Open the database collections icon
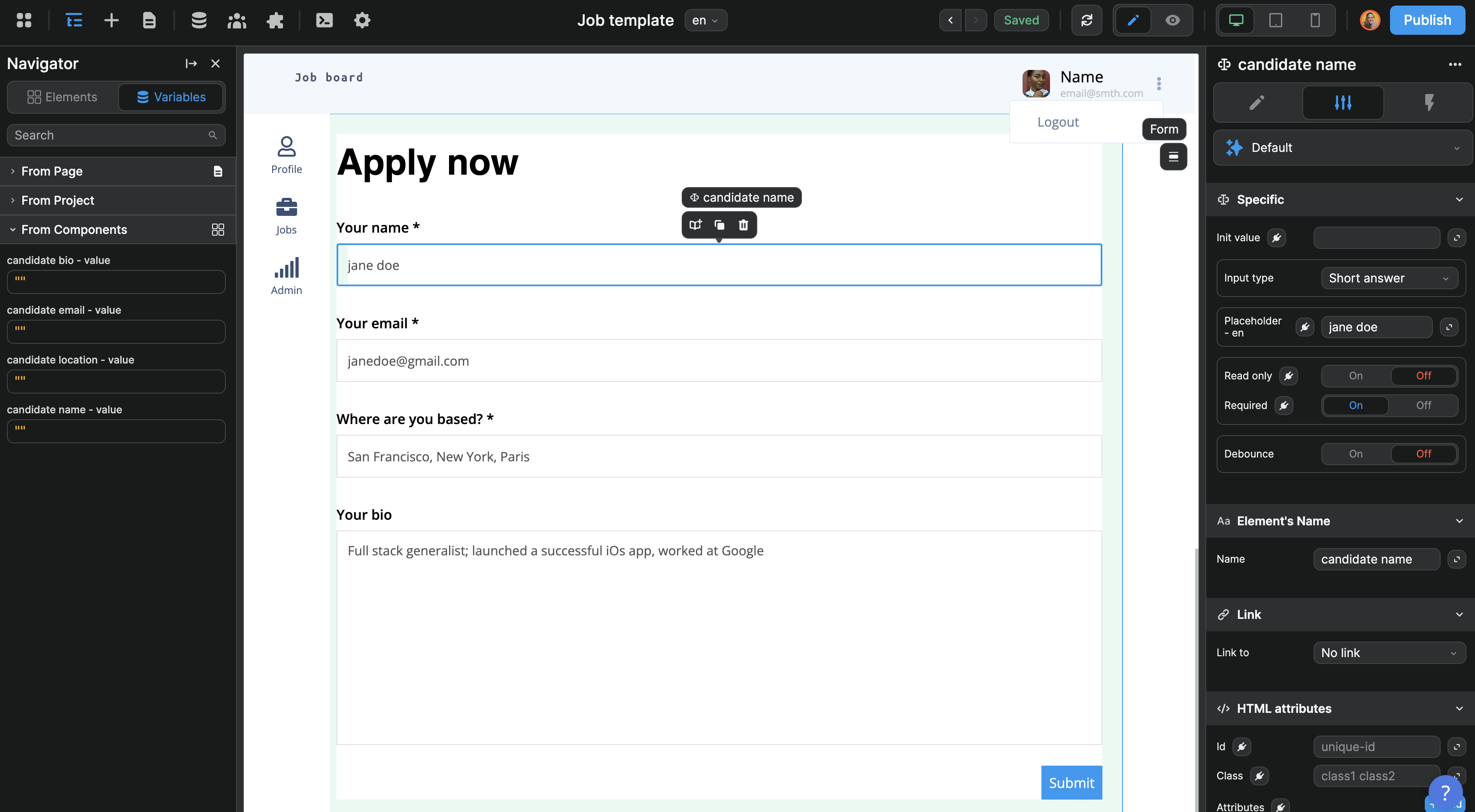The width and height of the screenshot is (1475, 812). pyautogui.click(x=199, y=21)
